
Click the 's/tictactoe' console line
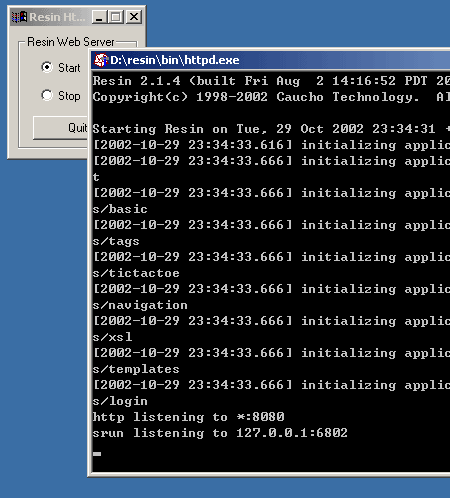(136, 273)
